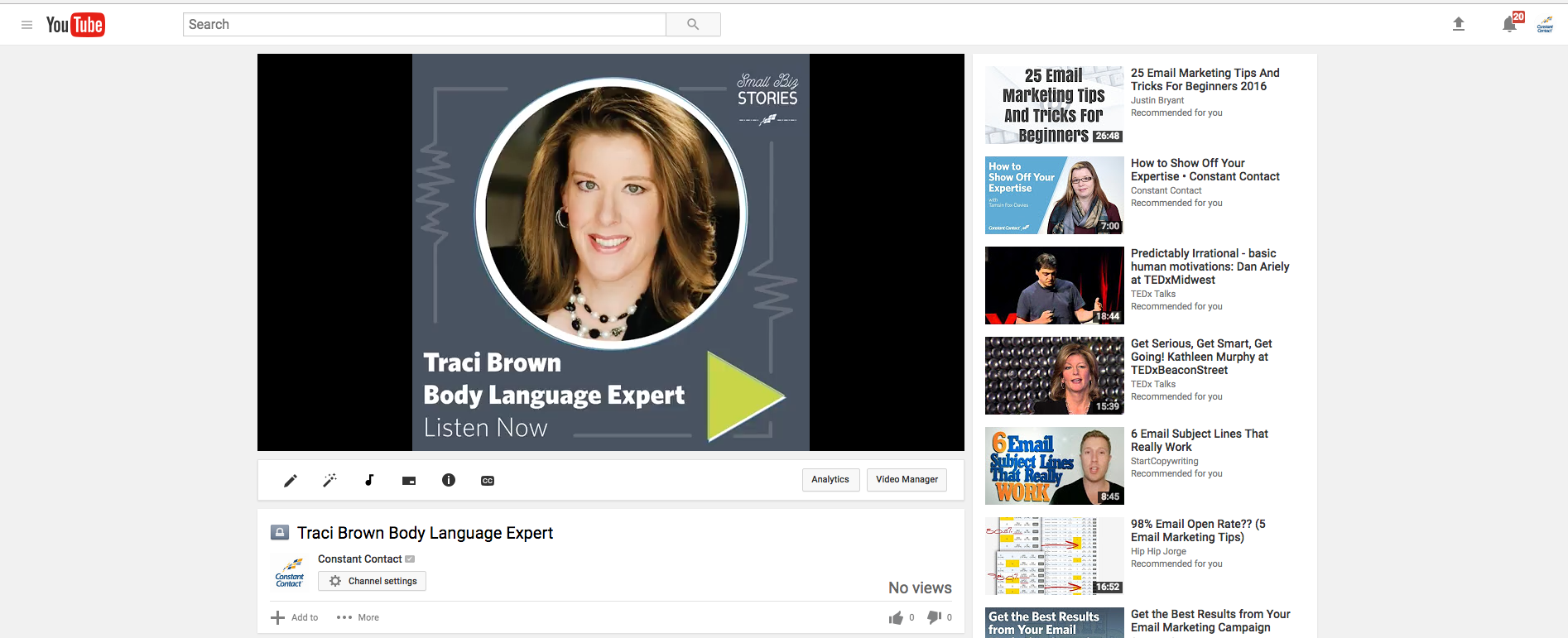Open Enhancements magic wand tool

tap(329, 480)
